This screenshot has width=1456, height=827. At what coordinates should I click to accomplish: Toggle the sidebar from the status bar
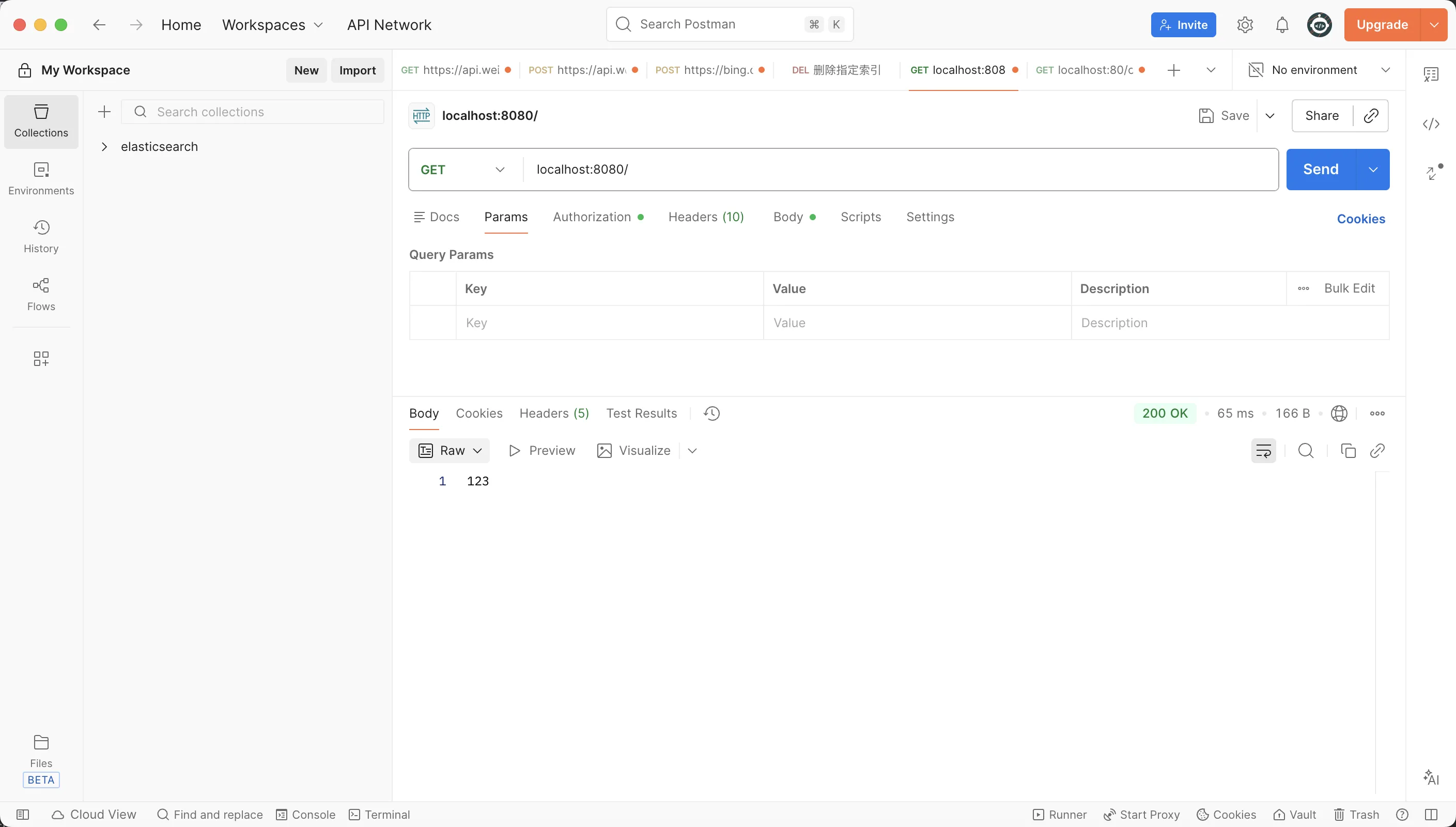pos(23,815)
